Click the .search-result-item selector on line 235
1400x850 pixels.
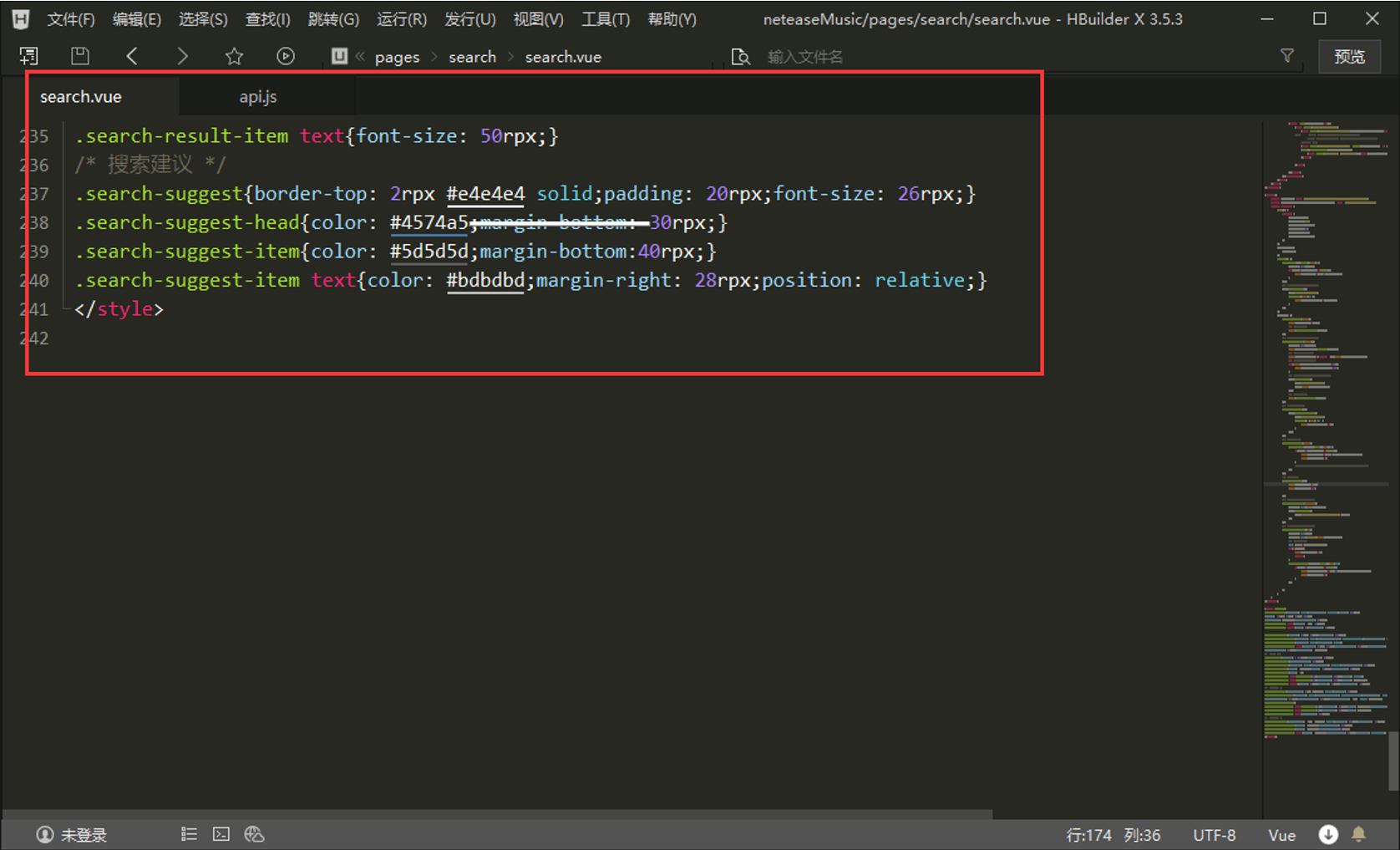(181, 136)
